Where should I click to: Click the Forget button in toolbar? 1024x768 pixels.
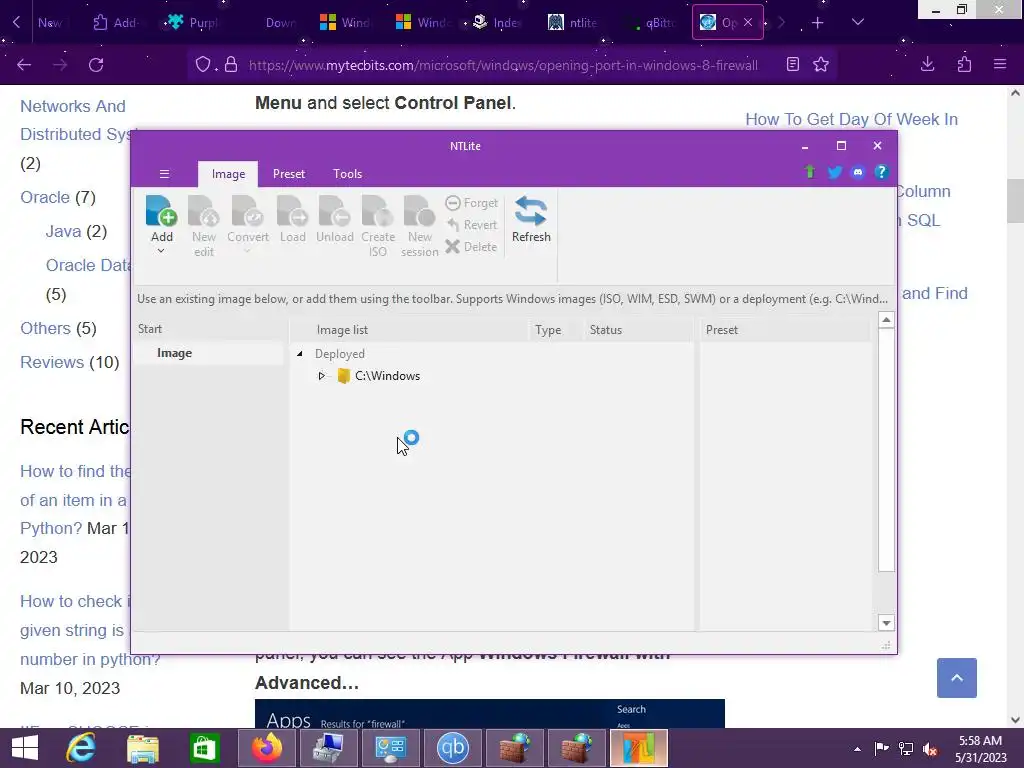click(472, 203)
